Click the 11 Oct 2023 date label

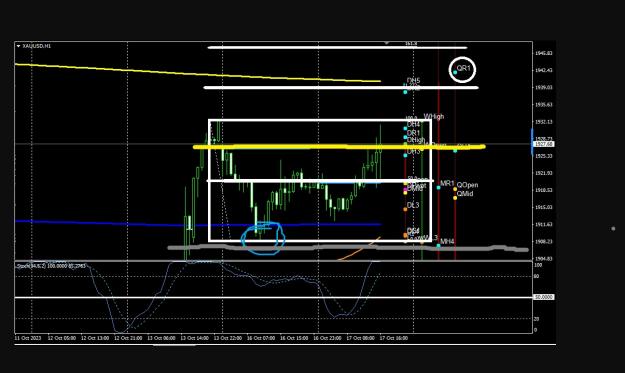28,338
